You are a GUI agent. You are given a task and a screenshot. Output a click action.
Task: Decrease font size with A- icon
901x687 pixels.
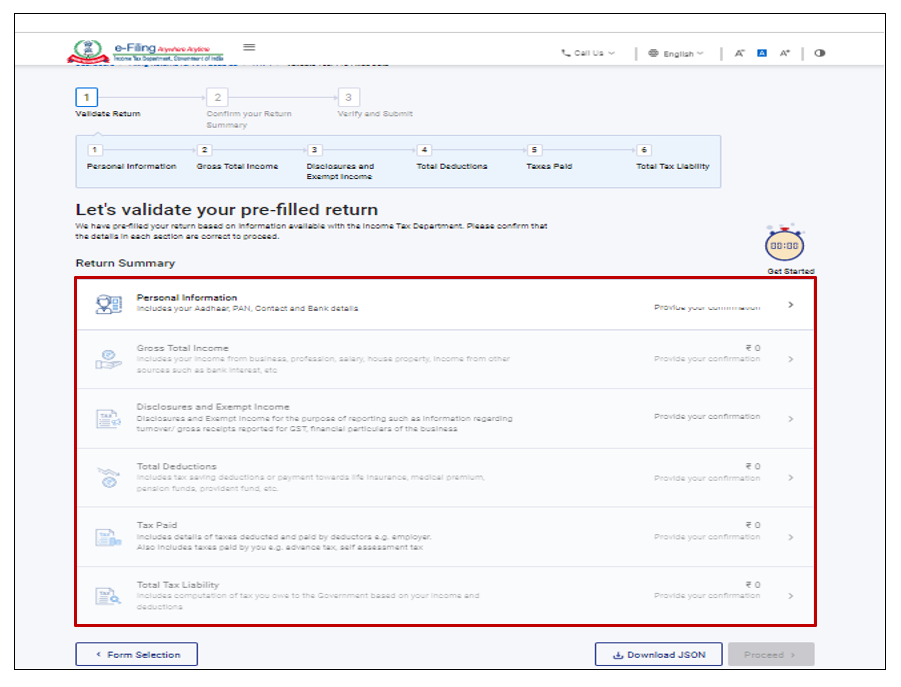(740, 53)
